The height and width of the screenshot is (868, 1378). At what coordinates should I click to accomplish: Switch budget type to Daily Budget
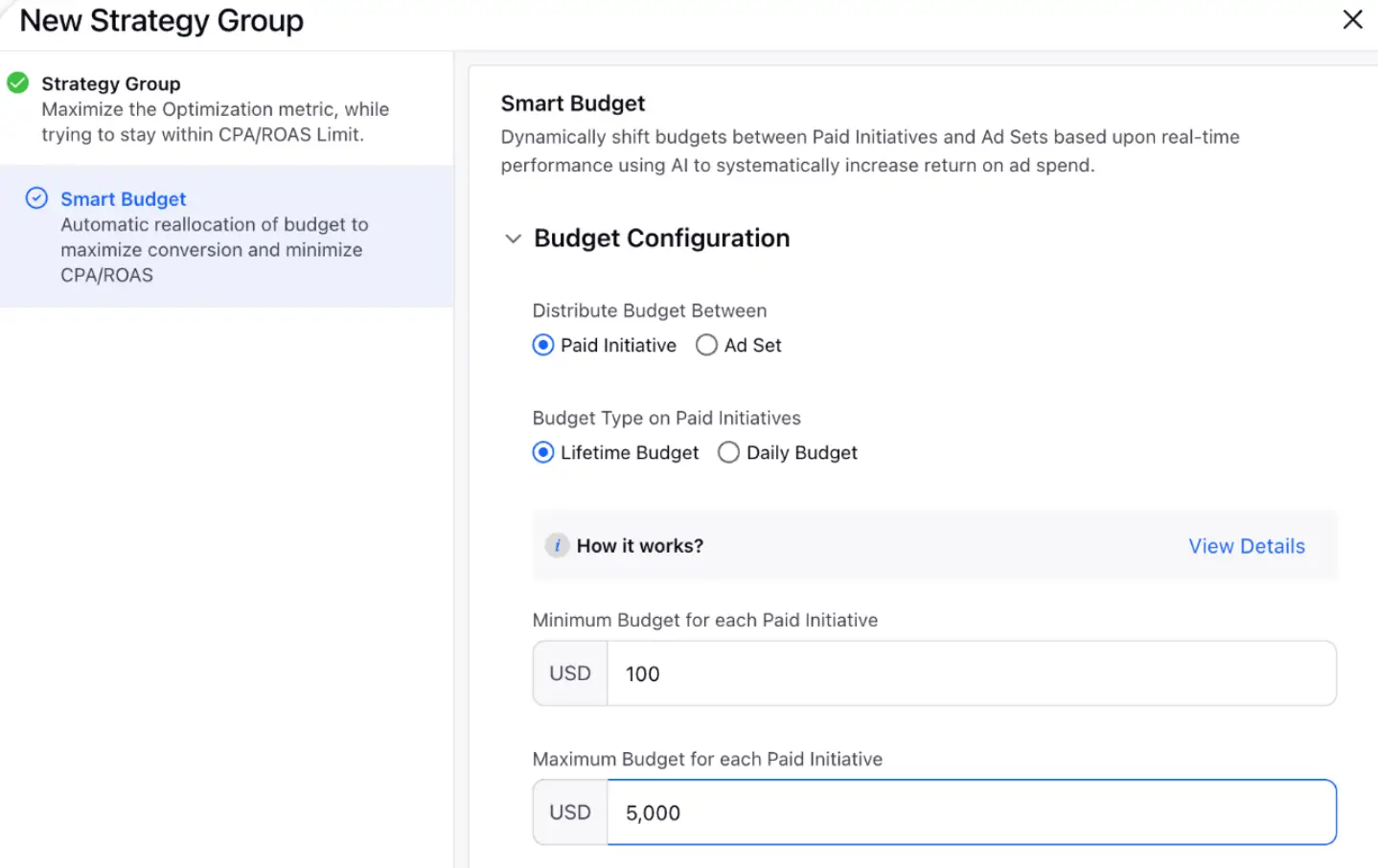click(729, 452)
